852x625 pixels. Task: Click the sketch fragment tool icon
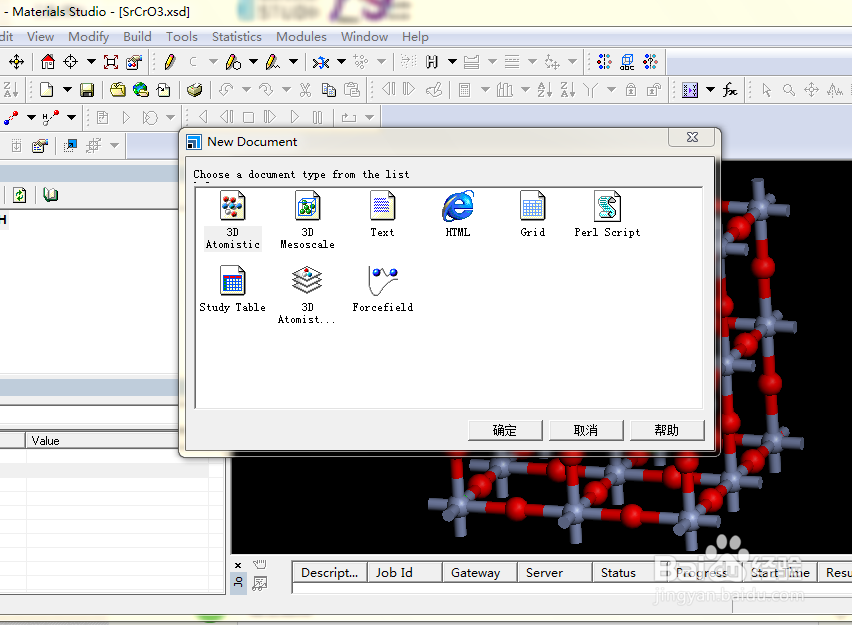[x=273, y=62]
